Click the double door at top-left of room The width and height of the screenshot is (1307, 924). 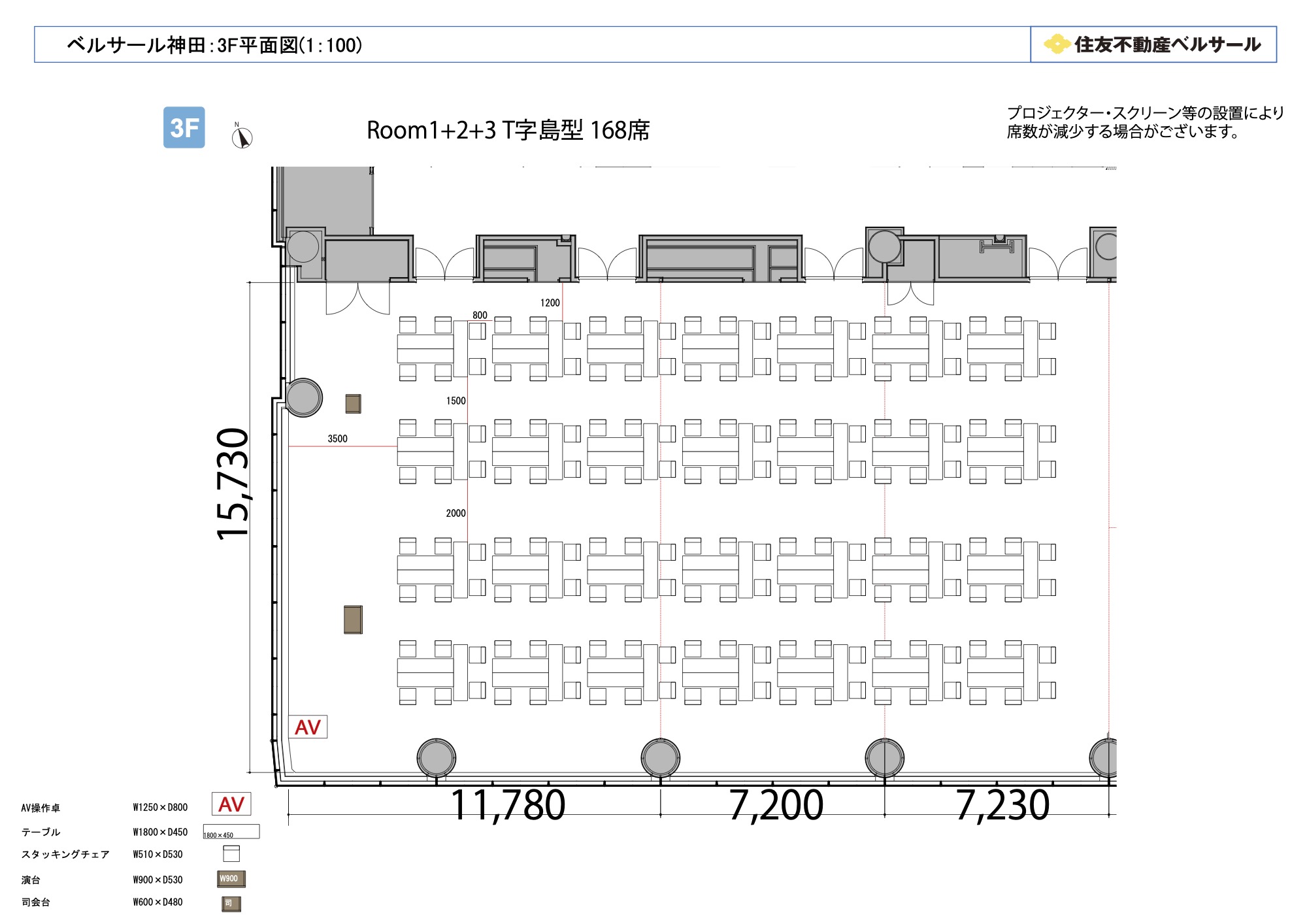coord(358,299)
